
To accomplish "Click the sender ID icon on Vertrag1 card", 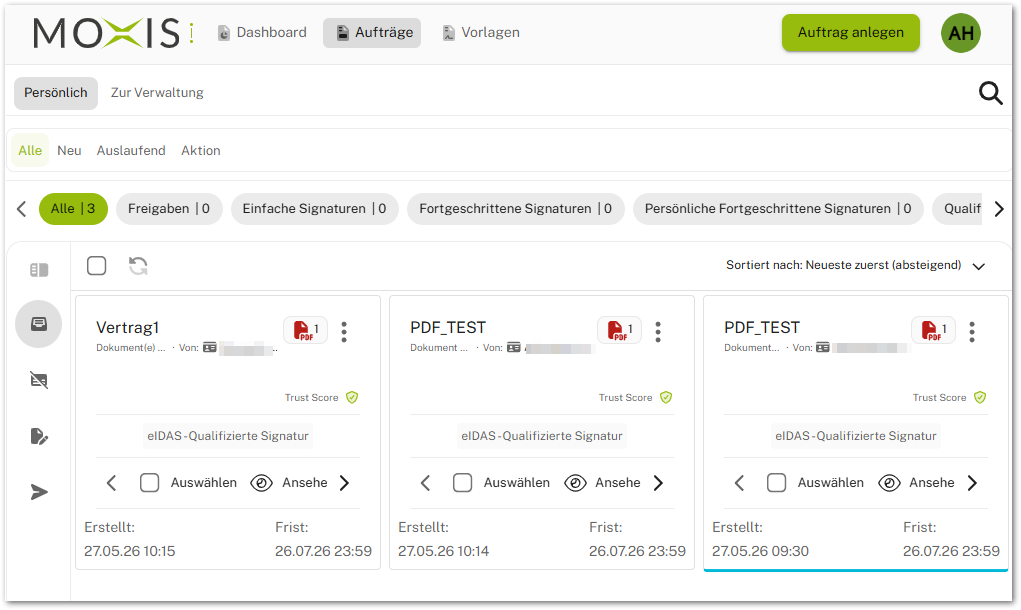I will tap(210, 348).
